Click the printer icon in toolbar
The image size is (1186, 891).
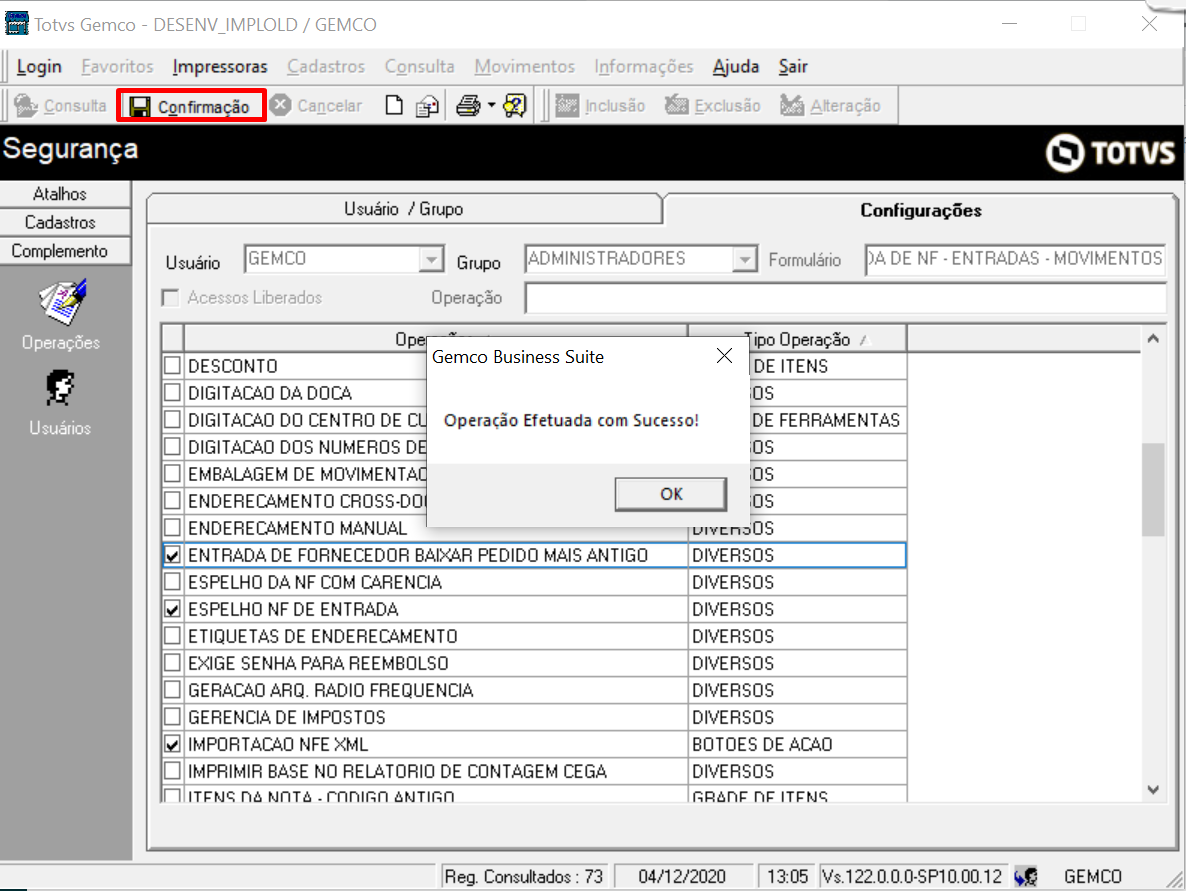click(468, 106)
